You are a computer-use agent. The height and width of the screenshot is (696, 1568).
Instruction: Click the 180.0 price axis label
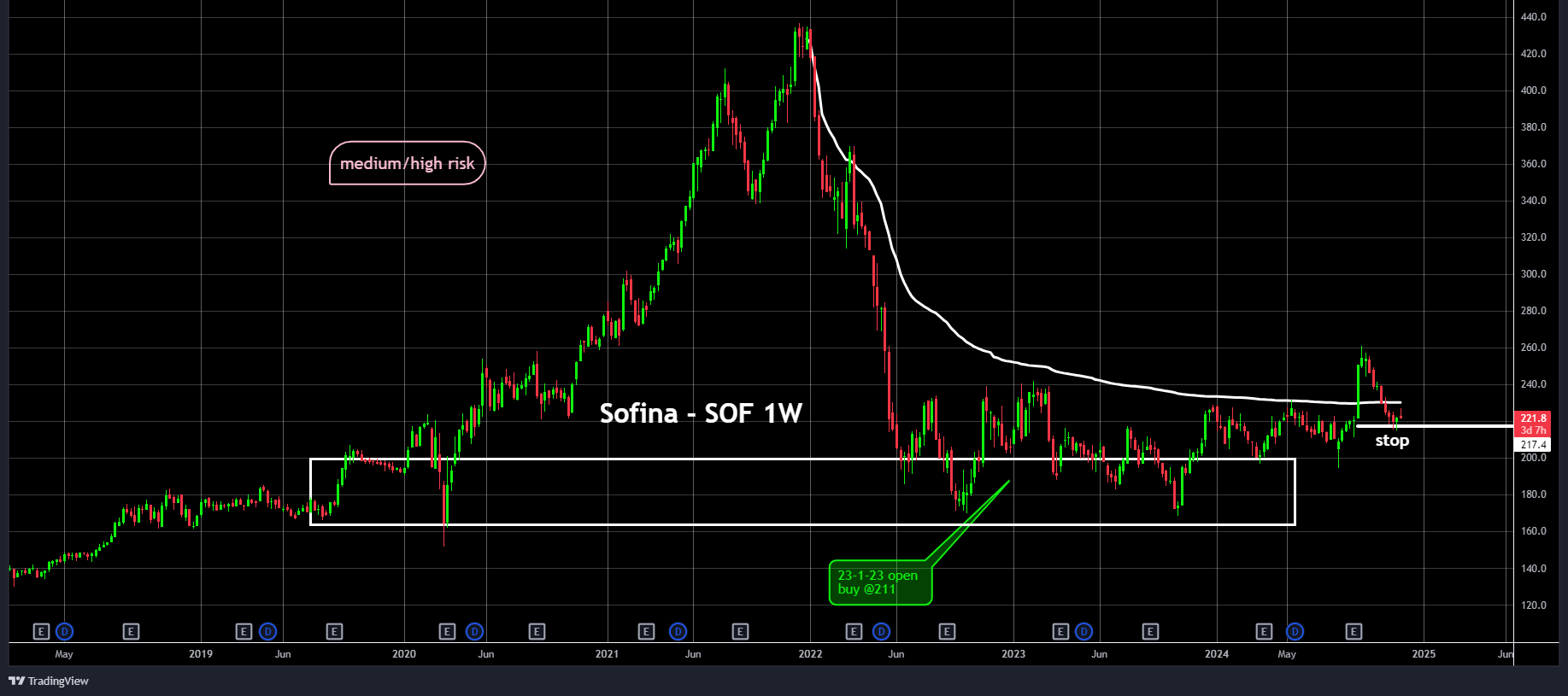point(1534,494)
